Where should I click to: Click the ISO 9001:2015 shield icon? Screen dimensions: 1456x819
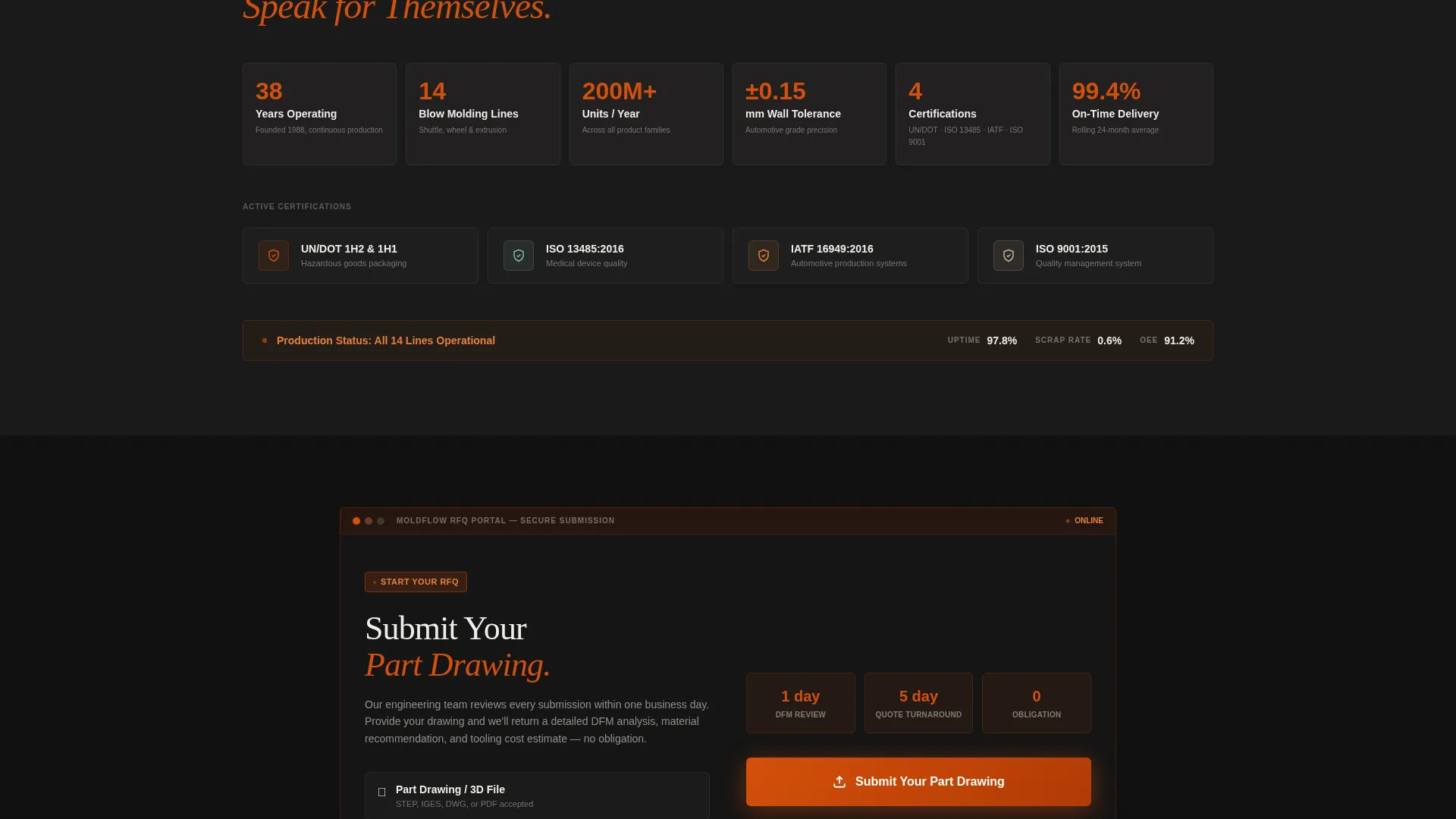1009,256
